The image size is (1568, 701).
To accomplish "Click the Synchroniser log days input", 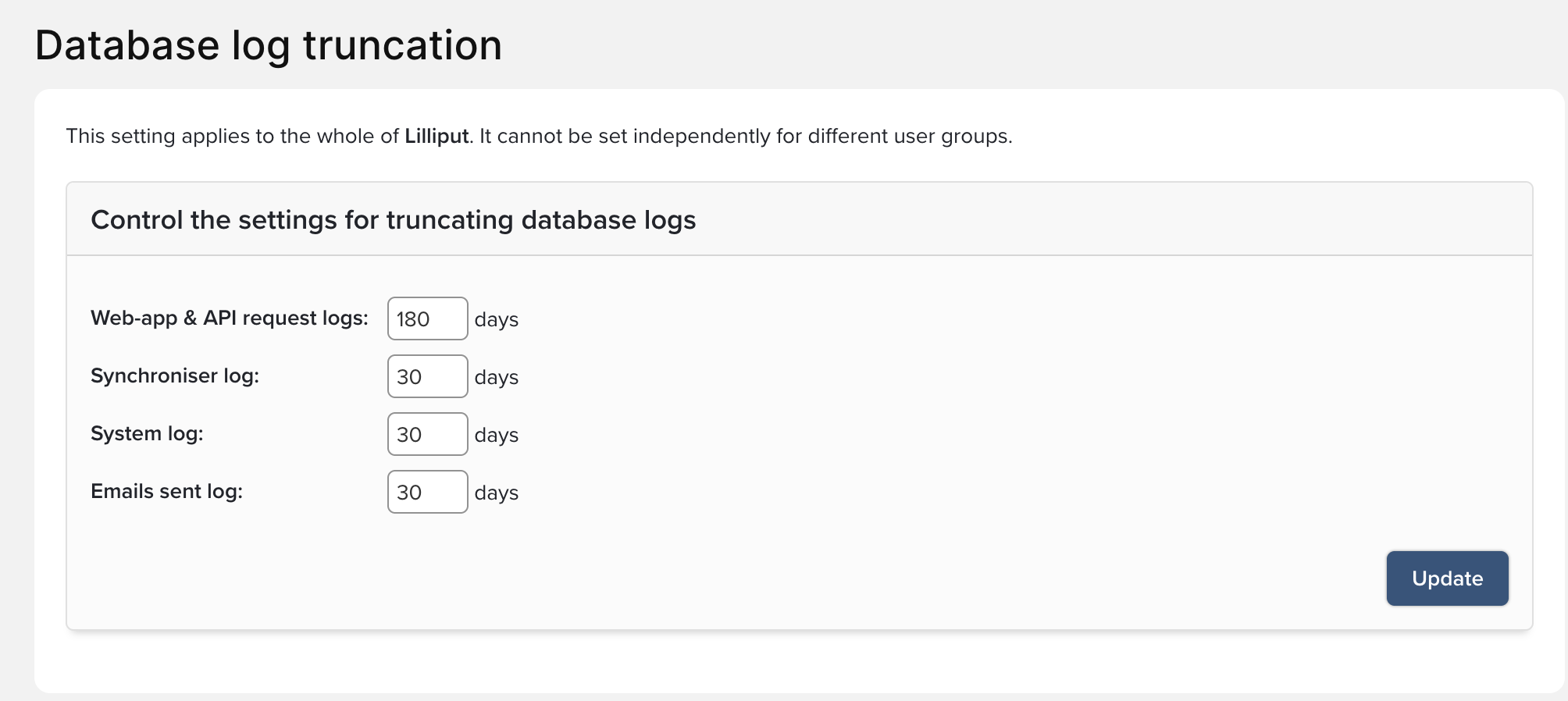I will click(427, 376).
